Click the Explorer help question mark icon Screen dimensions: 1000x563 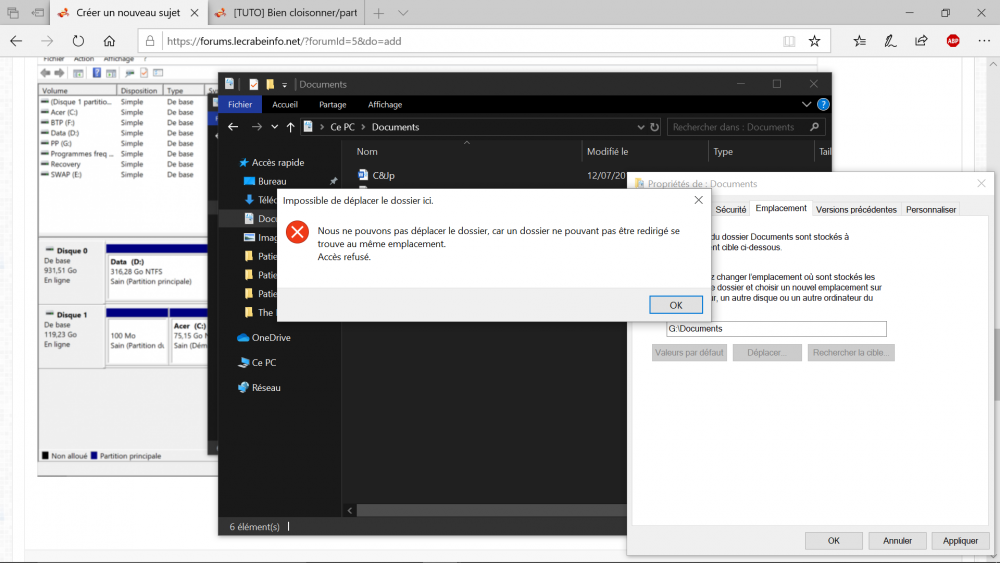pyautogui.click(x=822, y=104)
